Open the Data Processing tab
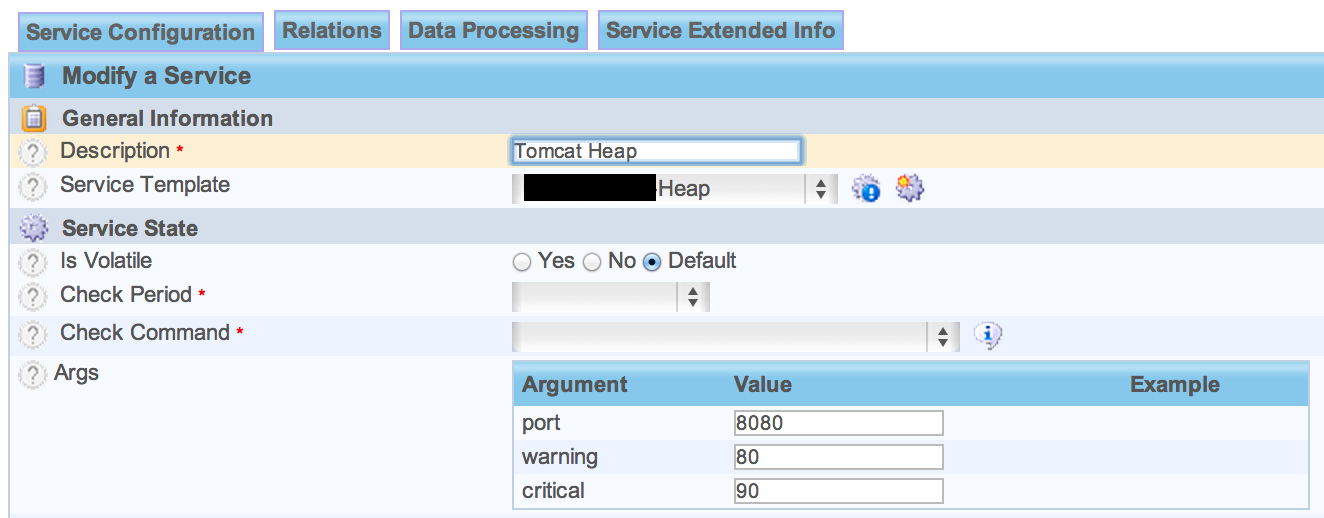Viewport: 1324px width, 518px height. [x=493, y=30]
